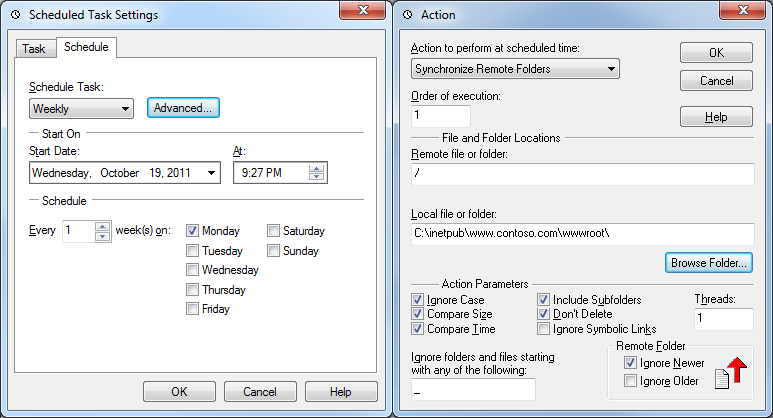Click the document icon in Remote Folder
The height and width of the screenshot is (418, 773).
pyautogui.click(x=720, y=378)
